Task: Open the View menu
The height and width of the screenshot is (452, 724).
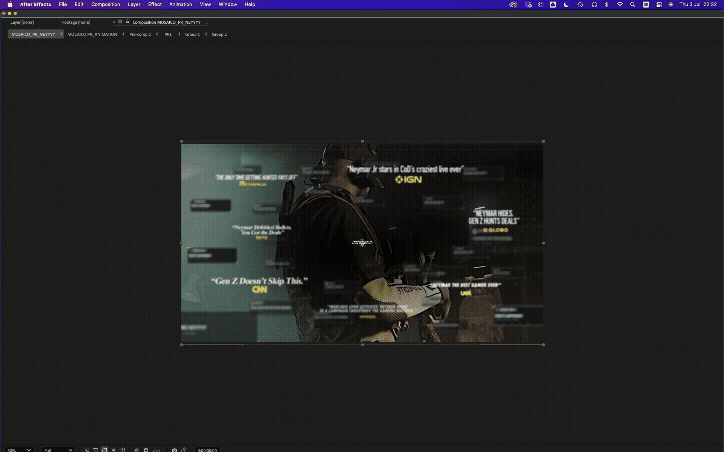Action: (x=205, y=4)
